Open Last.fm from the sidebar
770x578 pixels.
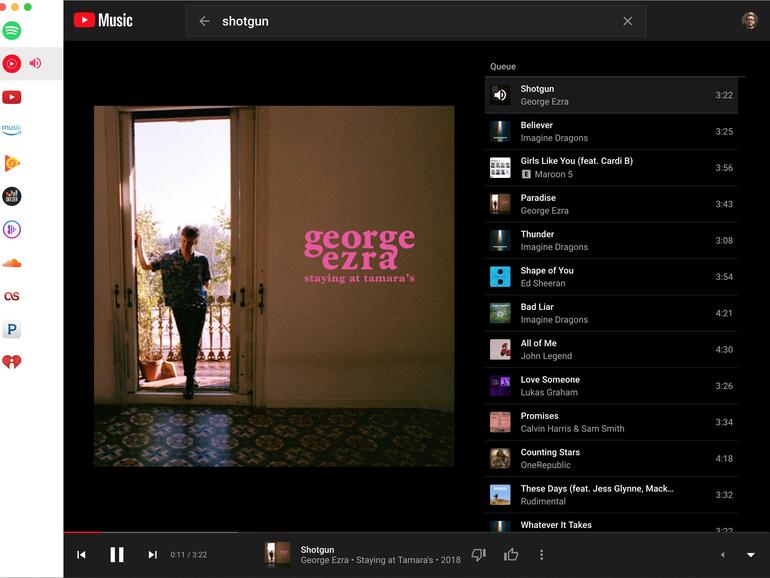tap(12, 296)
